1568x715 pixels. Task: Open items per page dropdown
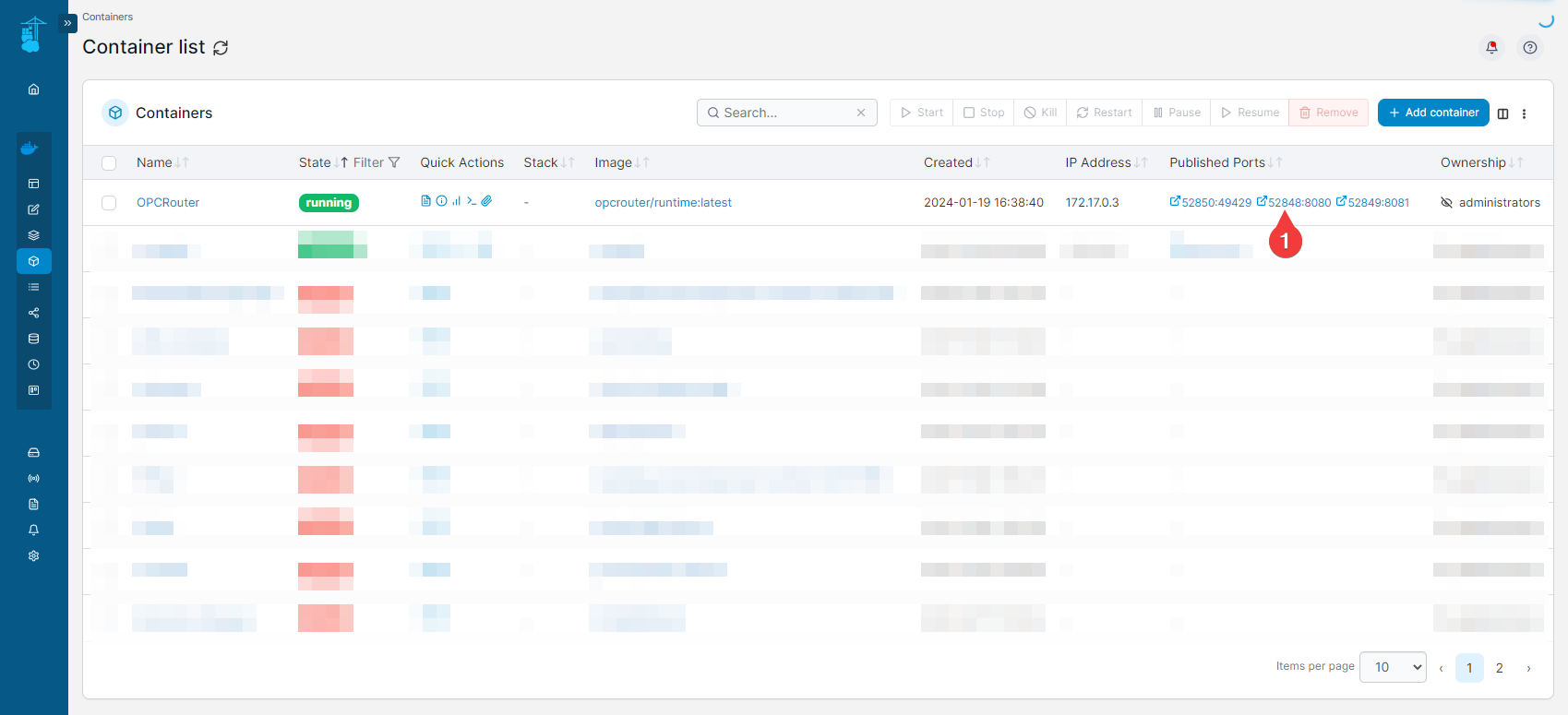tap(1393, 667)
